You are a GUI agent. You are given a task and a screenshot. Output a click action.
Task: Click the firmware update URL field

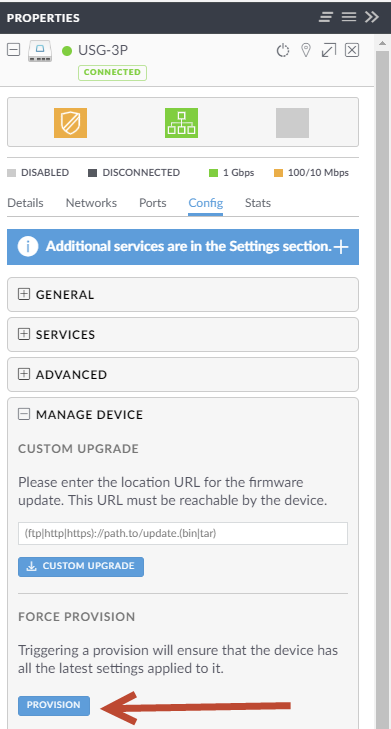click(183, 533)
